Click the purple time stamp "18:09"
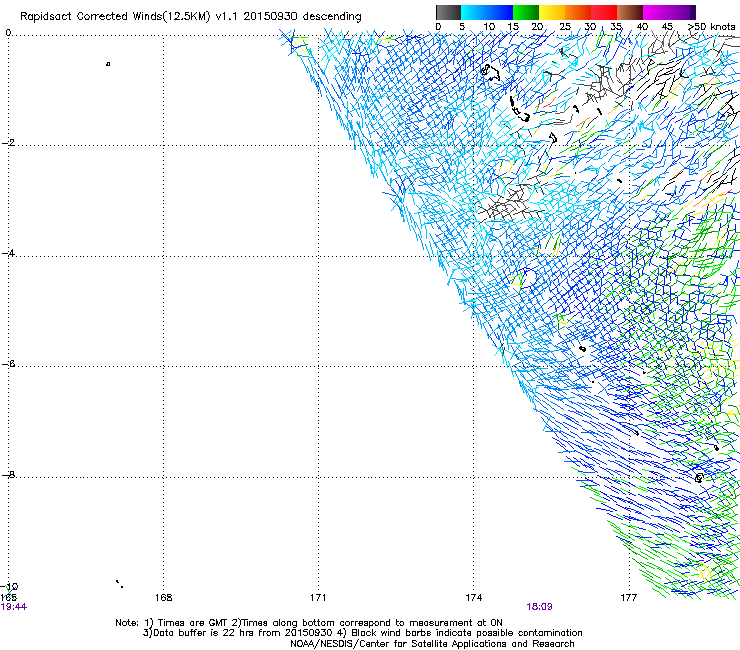This screenshot has height=650, width=740. [539, 607]
